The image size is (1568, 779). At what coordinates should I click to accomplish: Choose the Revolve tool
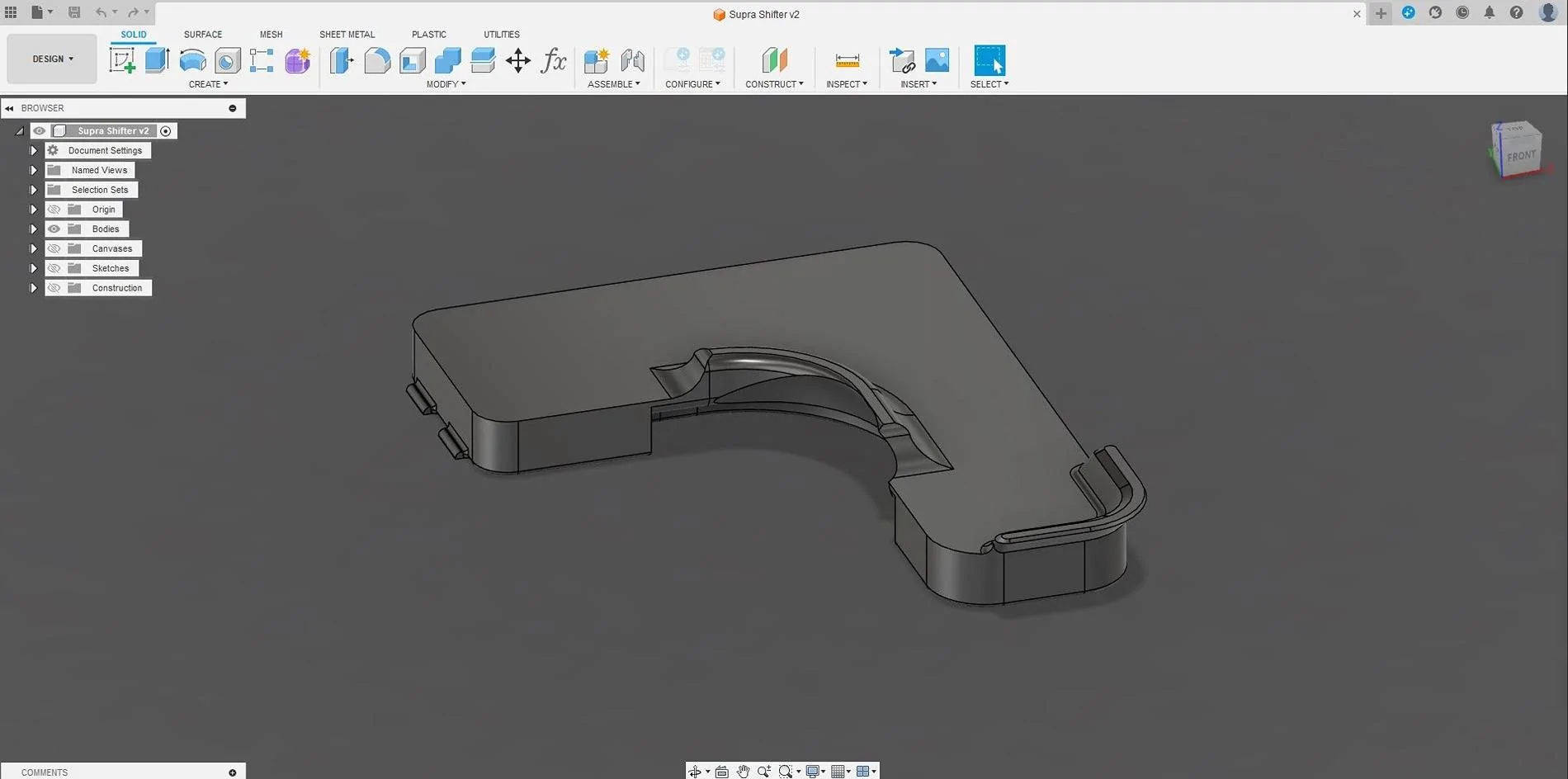tap(192, 60)
